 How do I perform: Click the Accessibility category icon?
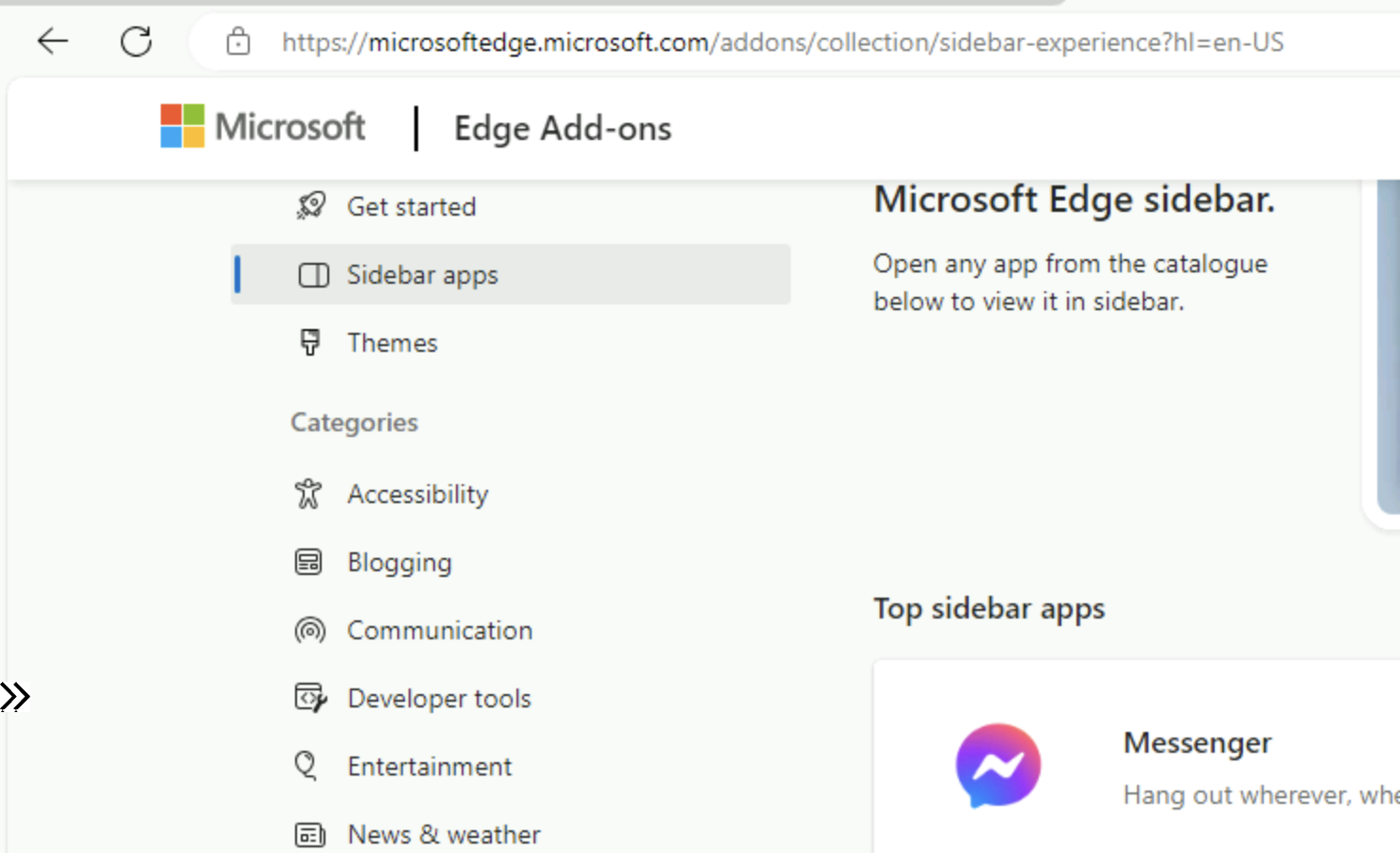(308, 493)
